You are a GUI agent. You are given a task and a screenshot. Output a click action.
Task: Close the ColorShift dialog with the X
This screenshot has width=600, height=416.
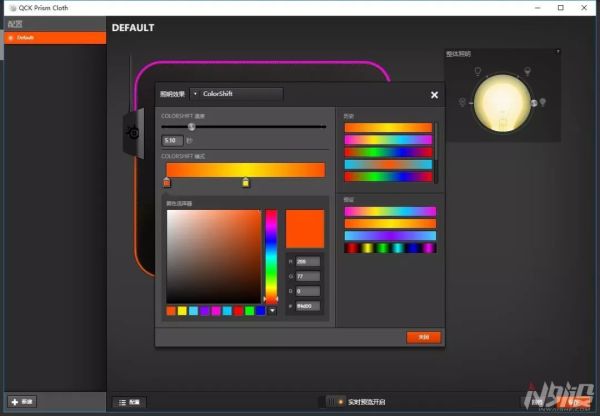point(434,95)
